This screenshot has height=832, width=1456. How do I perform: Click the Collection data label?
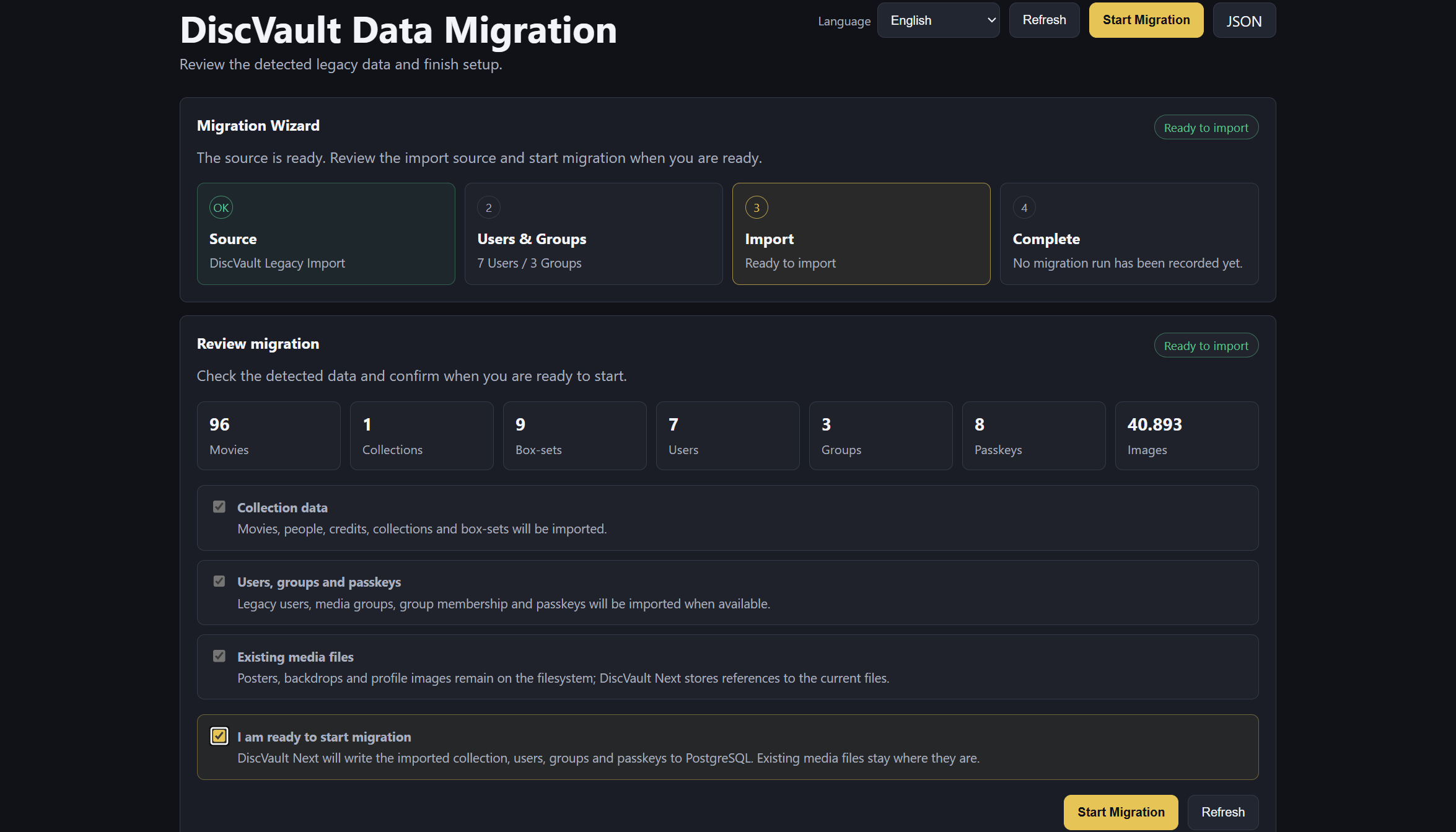click(283, 508)
